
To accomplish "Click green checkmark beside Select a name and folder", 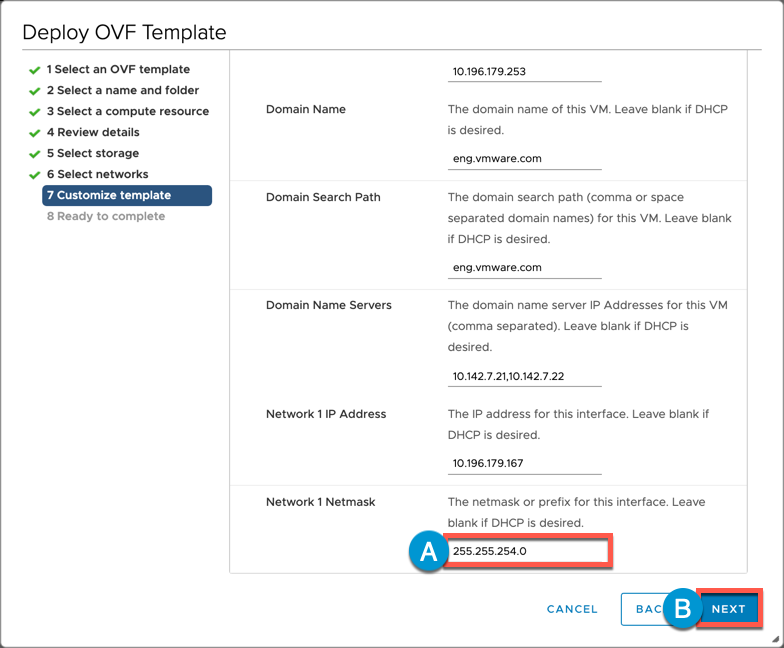I will pos(34,91).
